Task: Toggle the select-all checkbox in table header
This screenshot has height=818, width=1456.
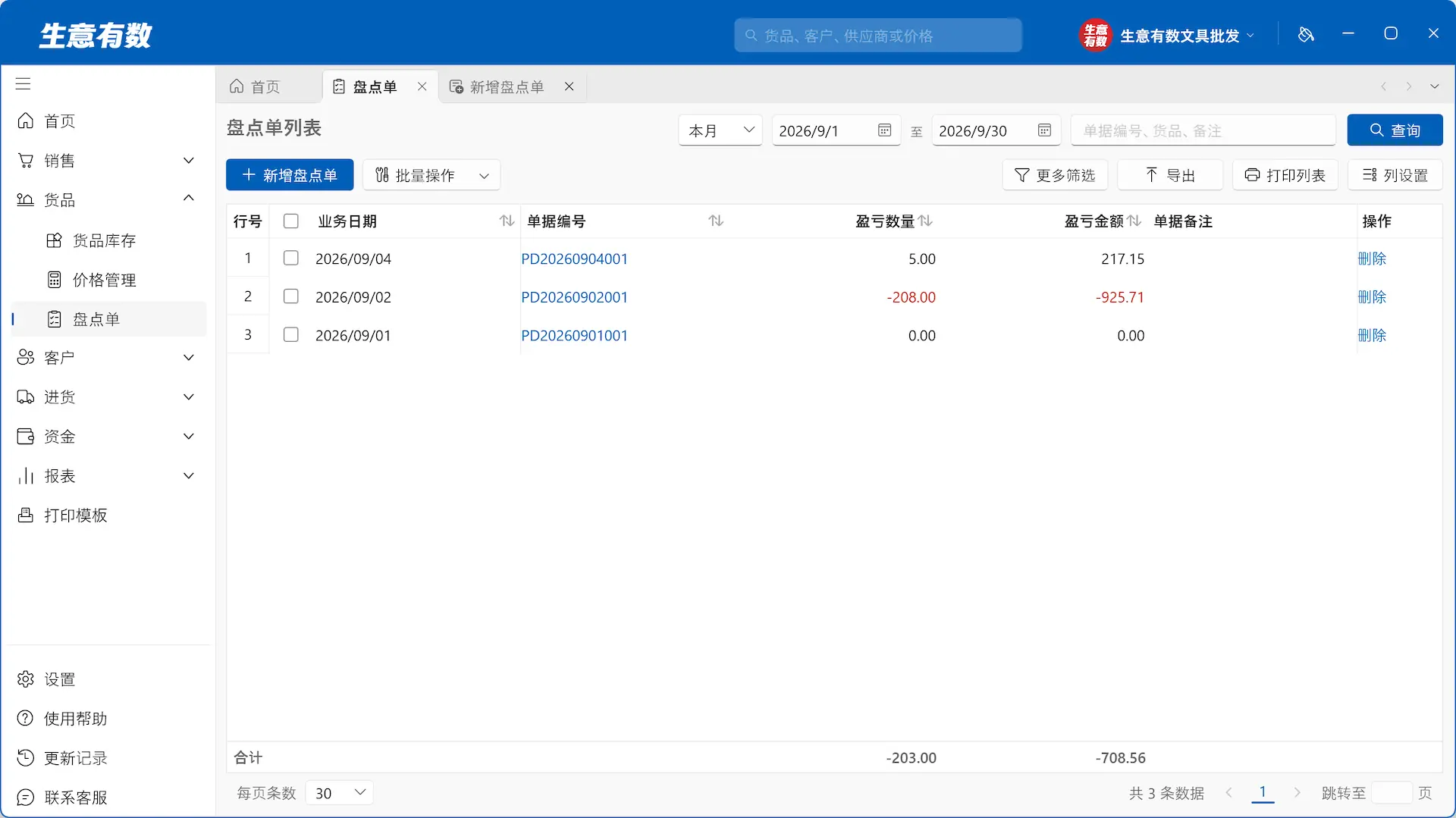Action: tap(290, 221)
